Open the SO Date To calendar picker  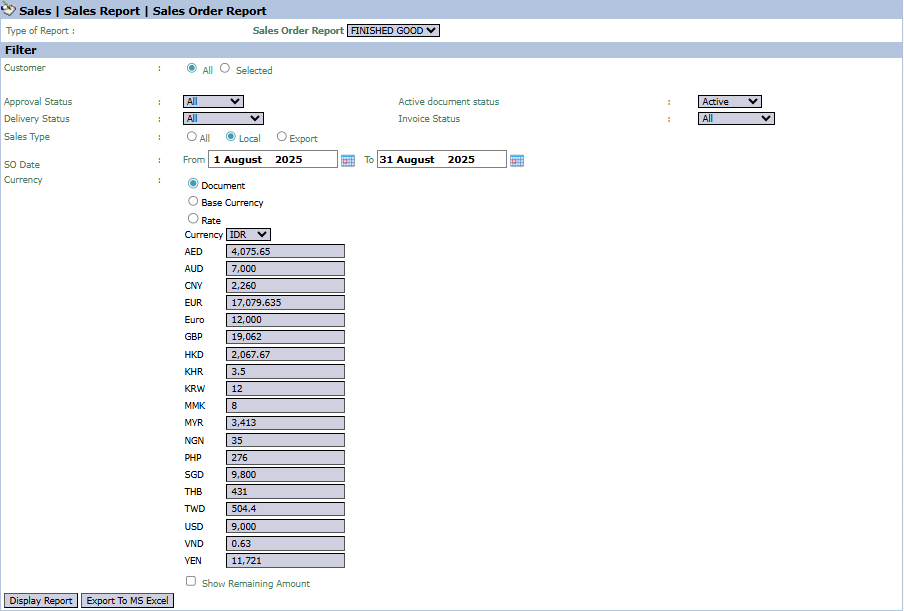pyautogui.click(x=516, y=160)
